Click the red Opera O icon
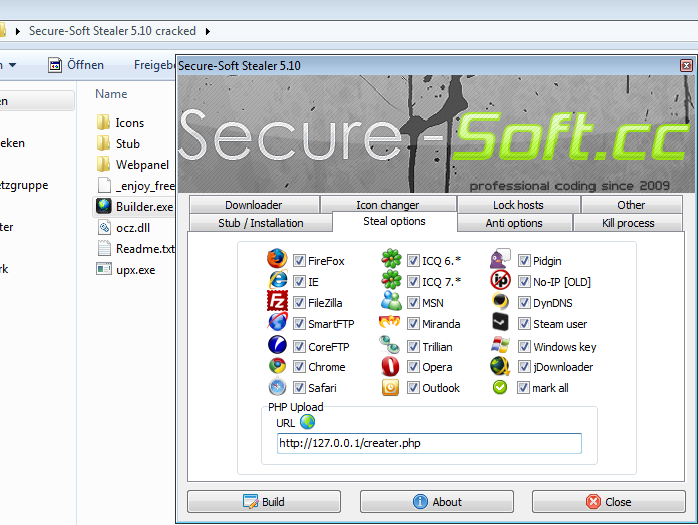698x525 pixels. tap(390, 366)
